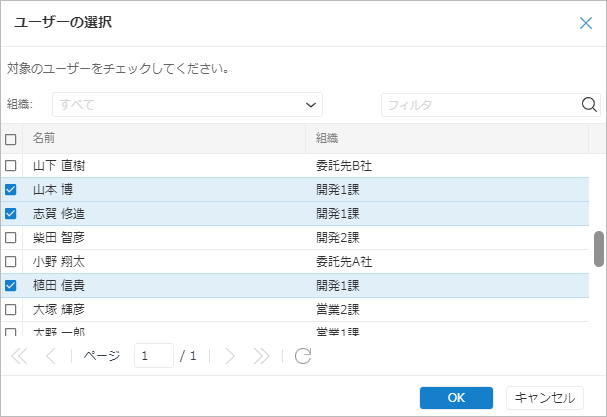Go to the first page using double-left arrow
The height and width of the screenshot is (417, 607).
click(19, 356)
